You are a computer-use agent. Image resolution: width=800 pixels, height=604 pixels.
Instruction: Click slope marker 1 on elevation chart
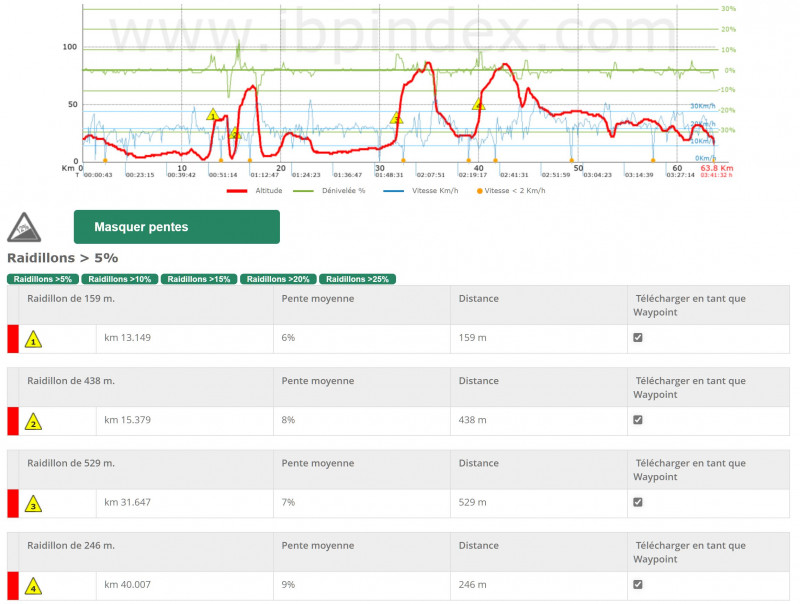tap(212, 115)
